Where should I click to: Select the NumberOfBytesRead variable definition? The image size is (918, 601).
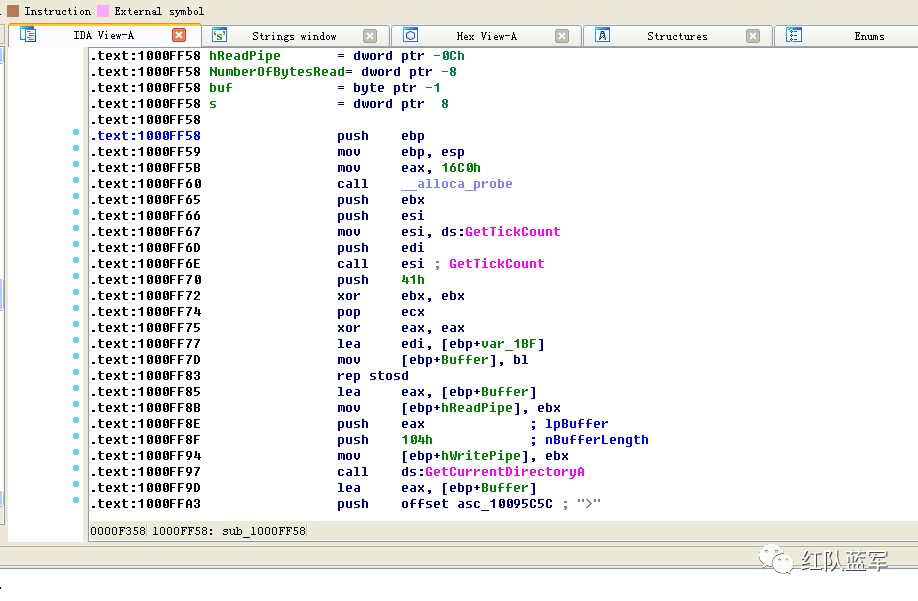277,71
